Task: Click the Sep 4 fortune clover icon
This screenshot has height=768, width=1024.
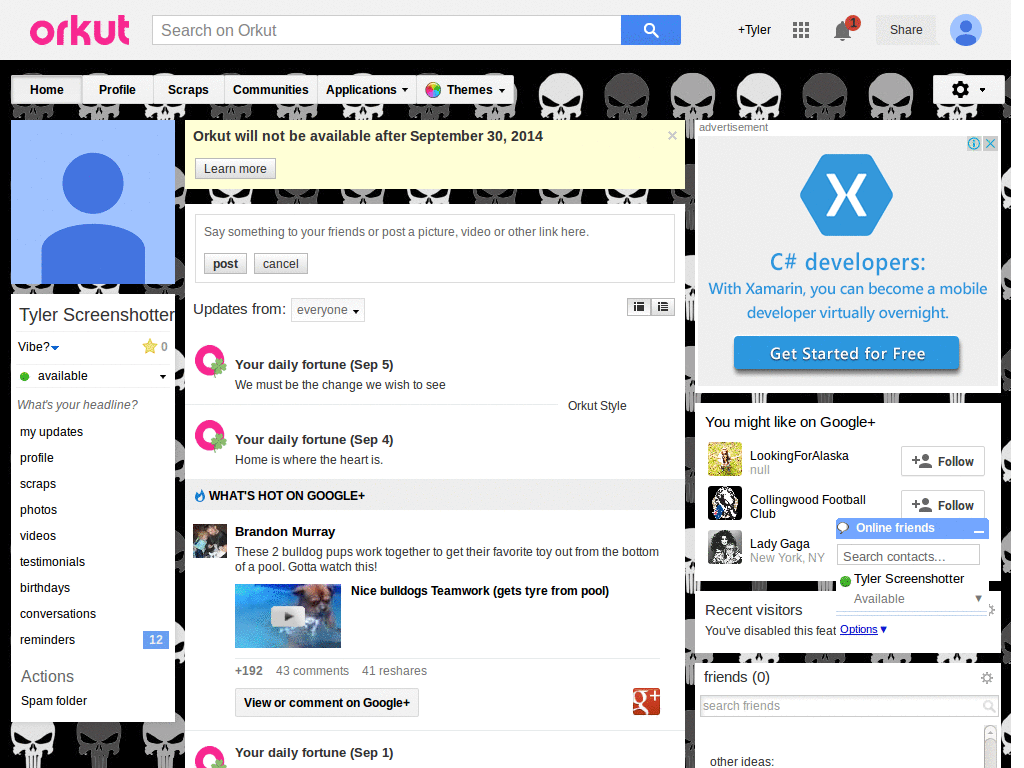Action: [211, 436]
